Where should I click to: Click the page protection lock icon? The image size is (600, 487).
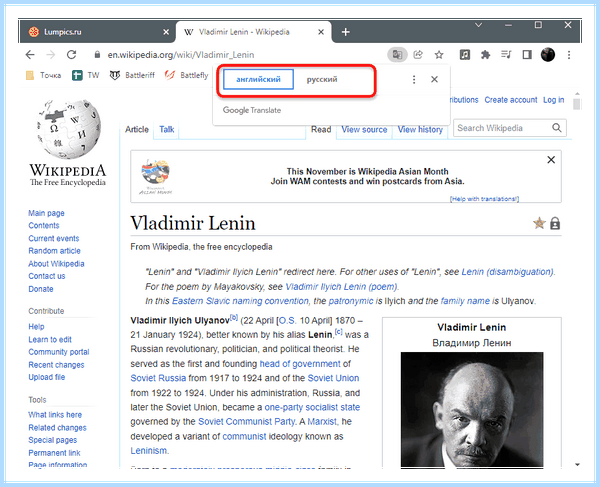(555, 223)
